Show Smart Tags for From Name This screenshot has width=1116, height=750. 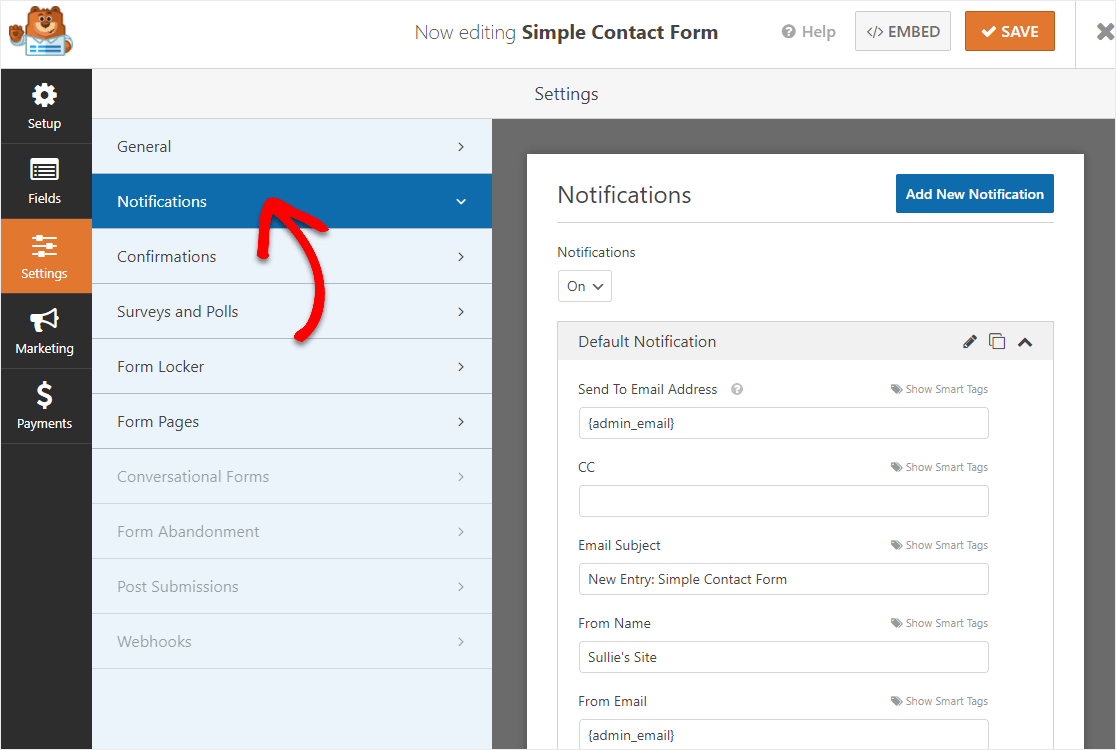click(x=939, y=623)
